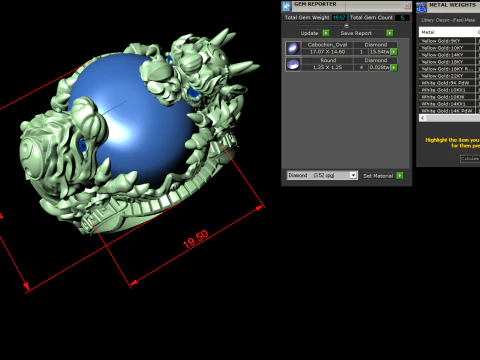Image resolution: width=480 pixels, height=360 pixels.
Task: Select the Cabochon_Oval gem thumbnail
Action: click(293, 48)
